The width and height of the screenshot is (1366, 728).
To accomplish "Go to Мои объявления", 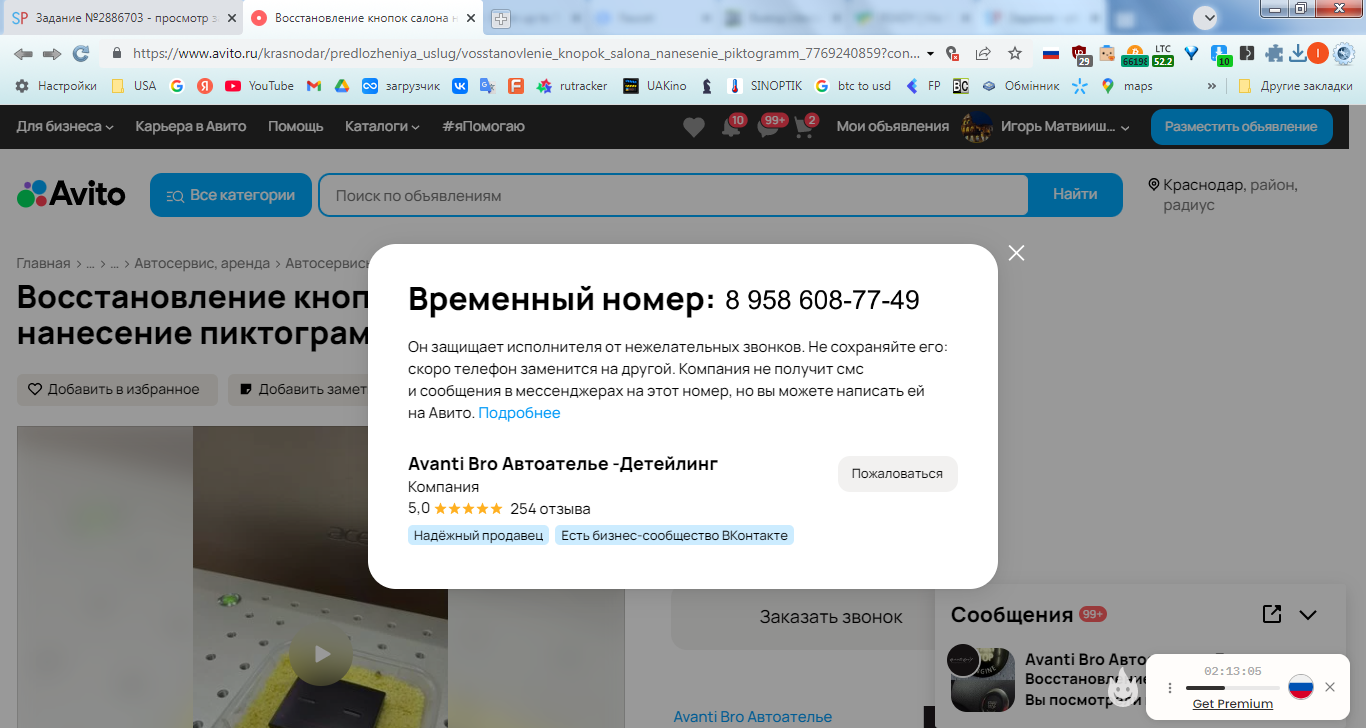I will pos(893,126).
